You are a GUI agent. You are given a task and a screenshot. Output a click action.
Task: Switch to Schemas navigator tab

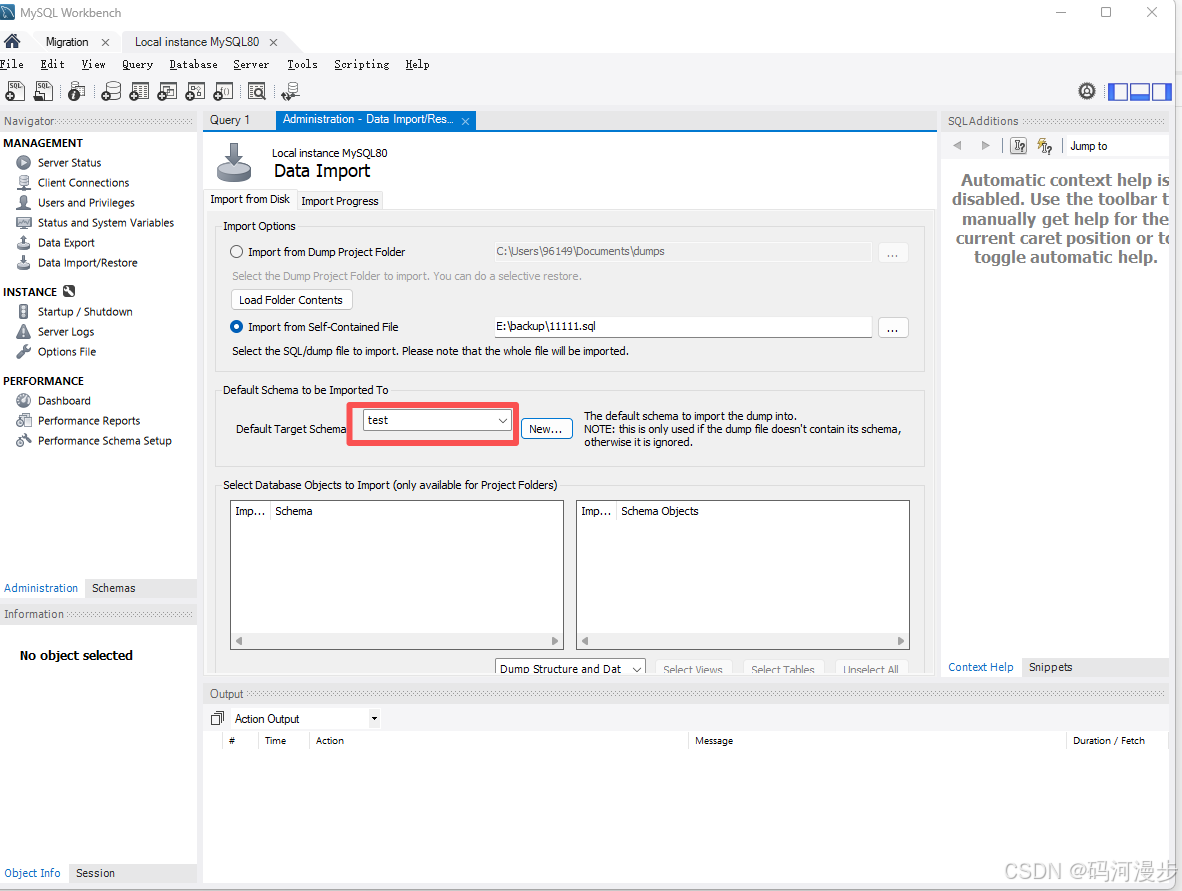[114, 588]
